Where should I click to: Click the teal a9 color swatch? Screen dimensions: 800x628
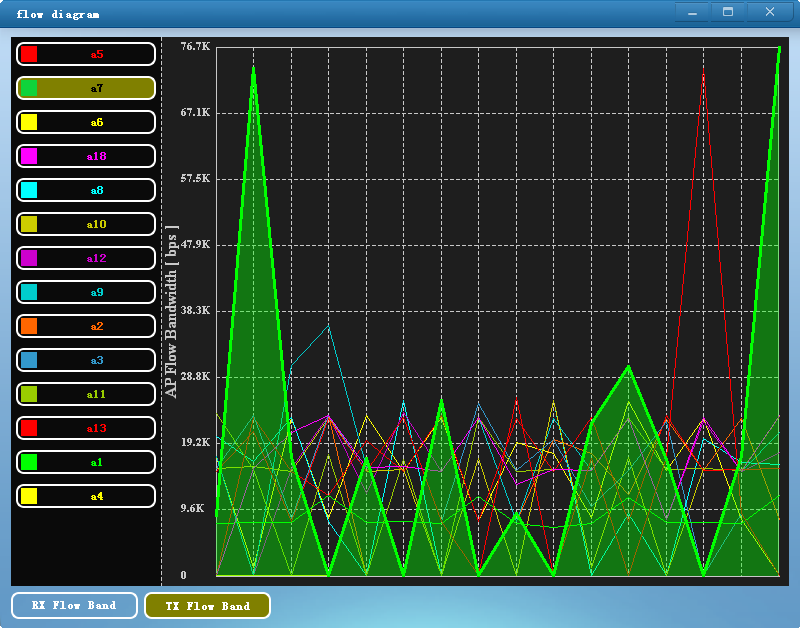29,292
